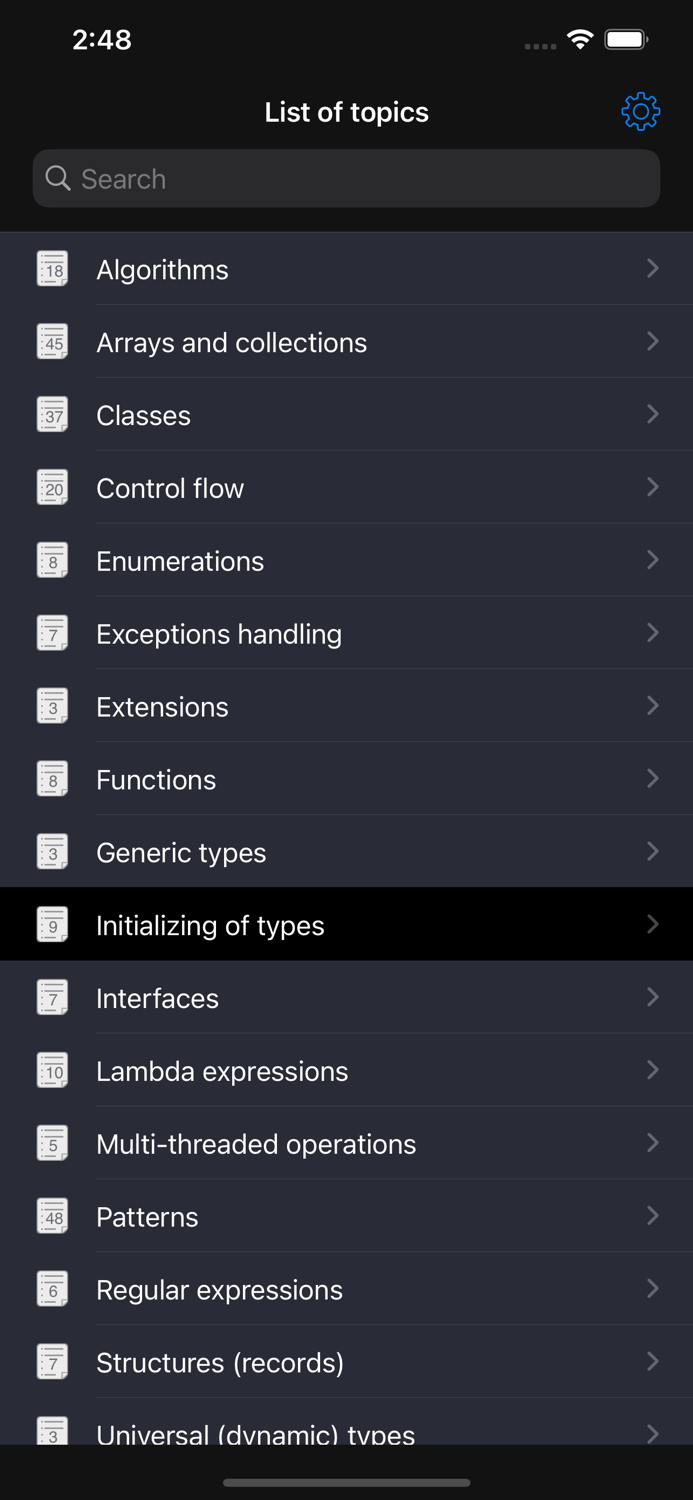The image size is (693, 1500).
Task: Click the Algorithms topic icon showing 18
Action: tap(52, 268)
